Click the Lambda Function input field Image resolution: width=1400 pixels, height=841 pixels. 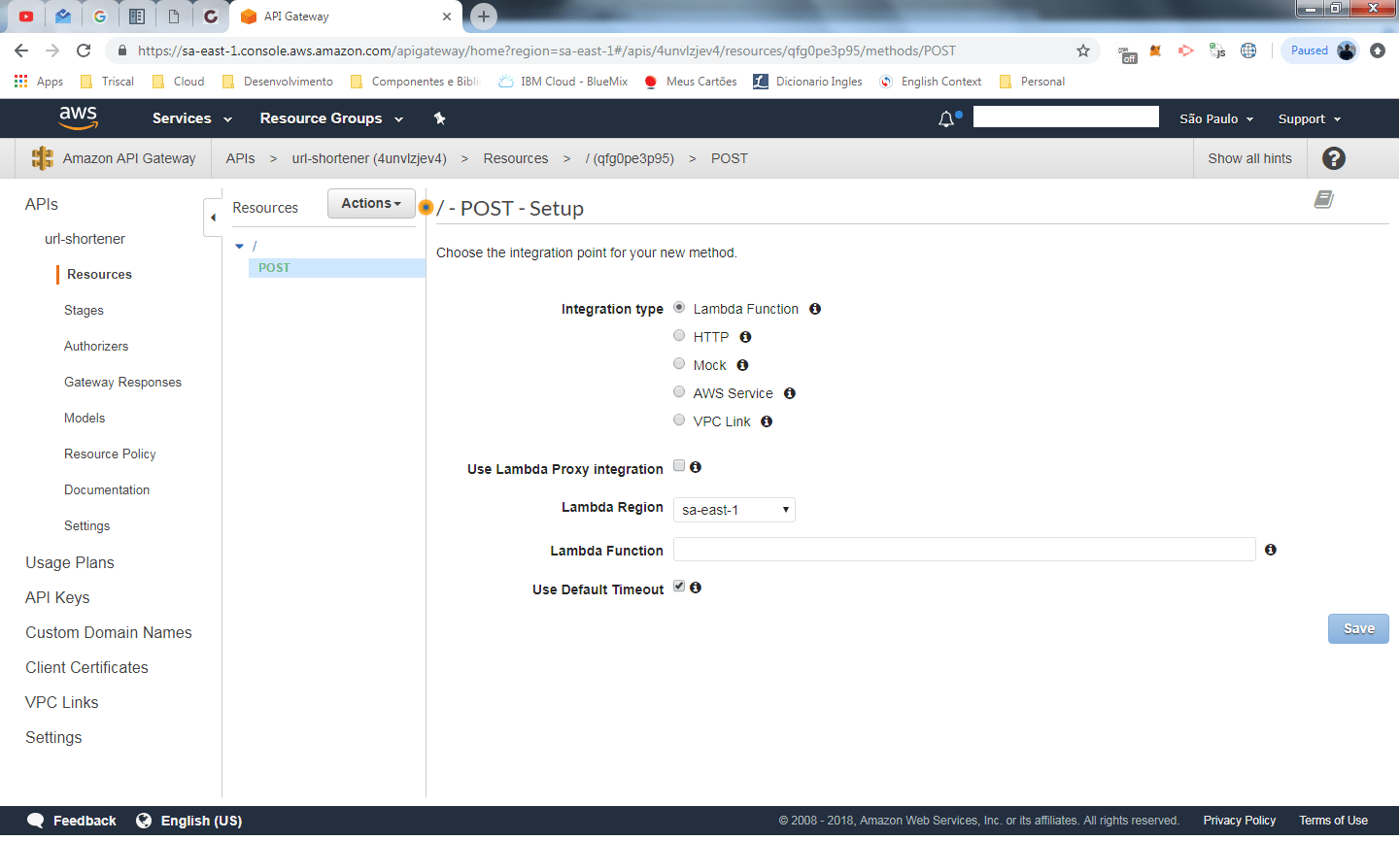click(x=965, y=550)
